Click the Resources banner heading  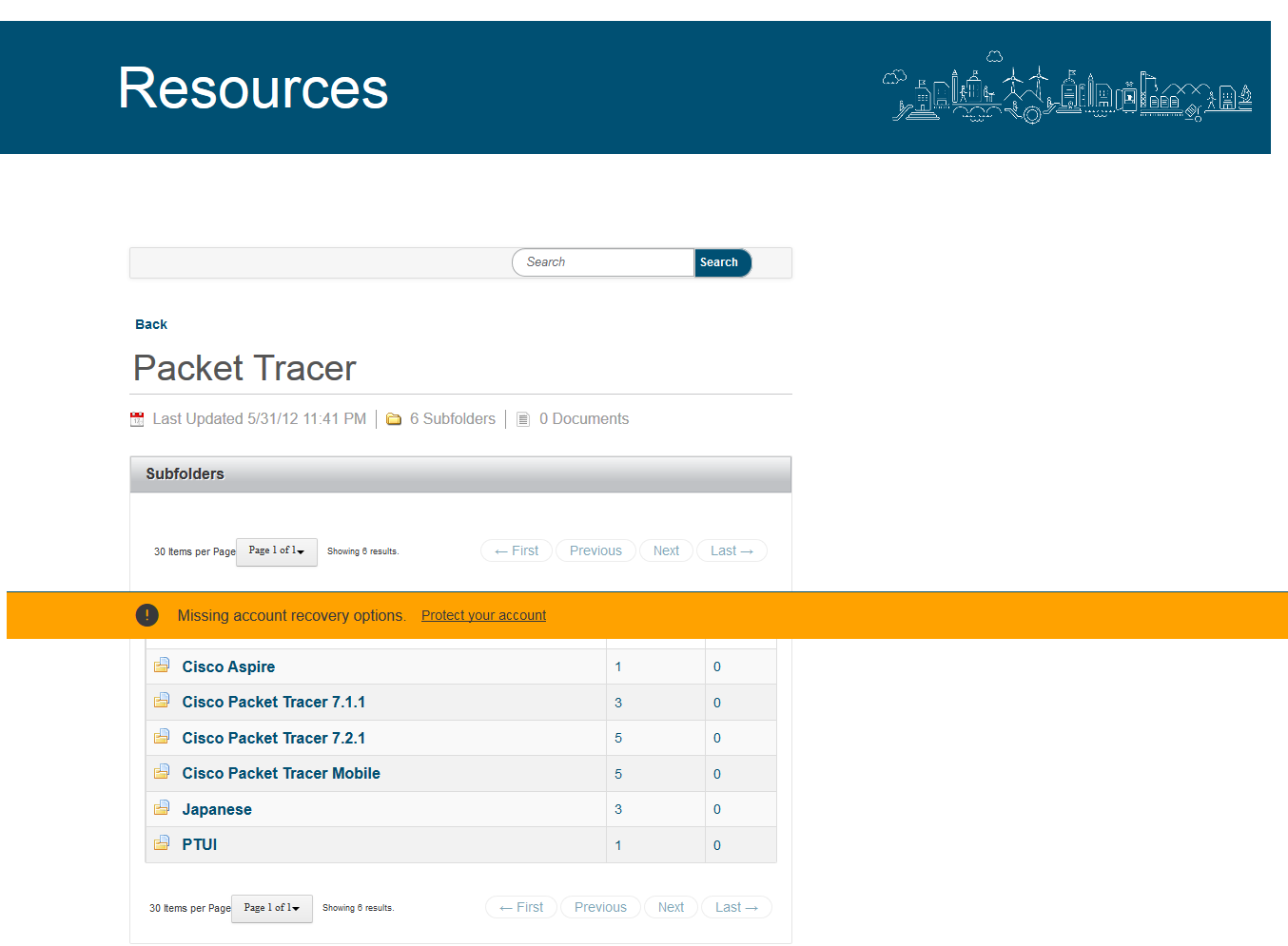tap(253, 88)
